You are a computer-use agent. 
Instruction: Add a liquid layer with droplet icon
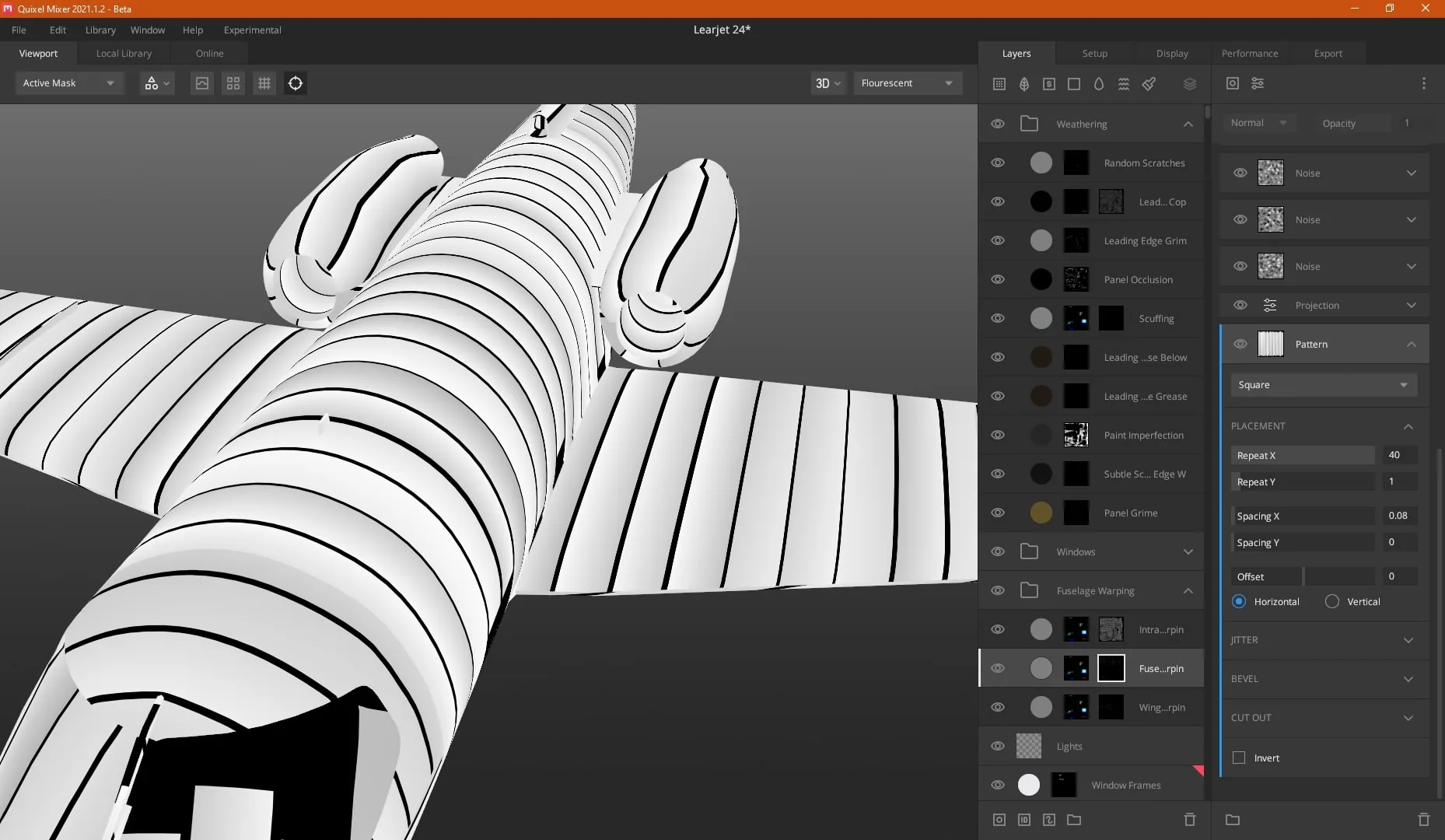[1099, 83]
